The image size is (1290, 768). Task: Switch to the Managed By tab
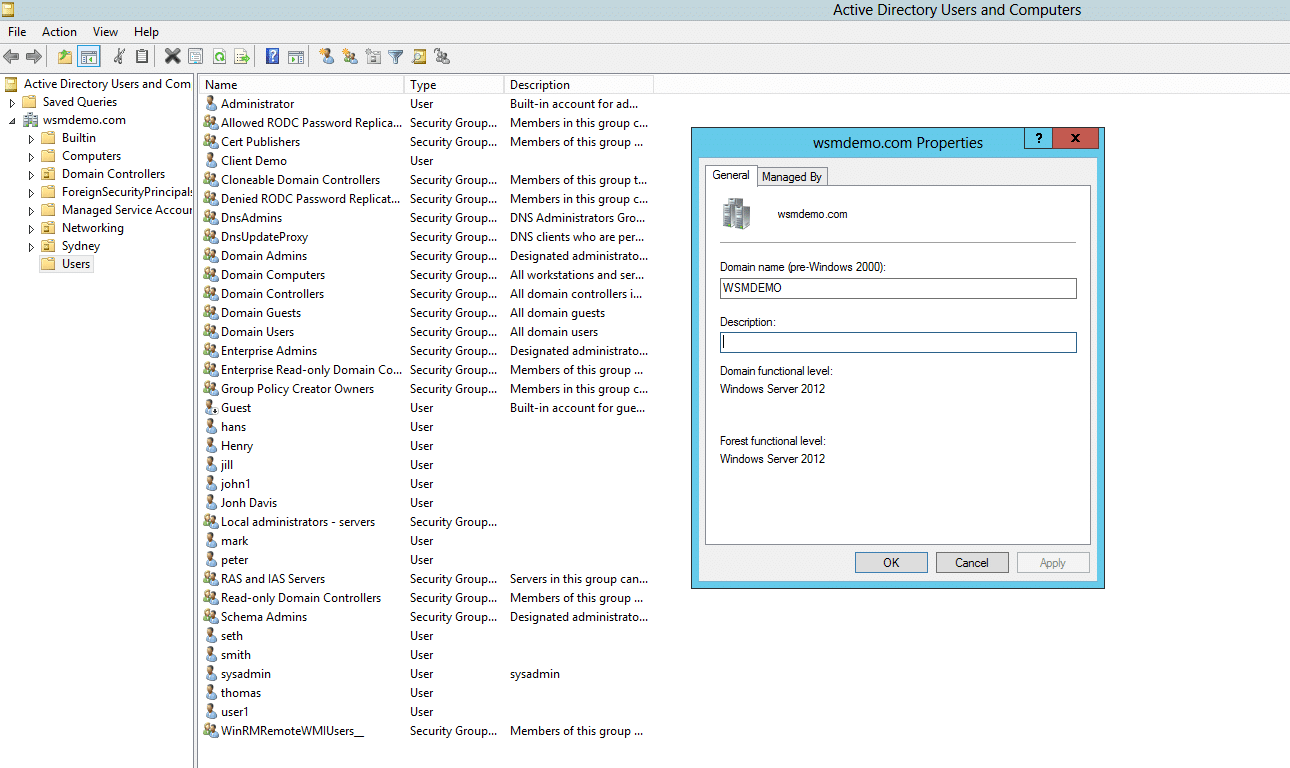click(792, 177)
